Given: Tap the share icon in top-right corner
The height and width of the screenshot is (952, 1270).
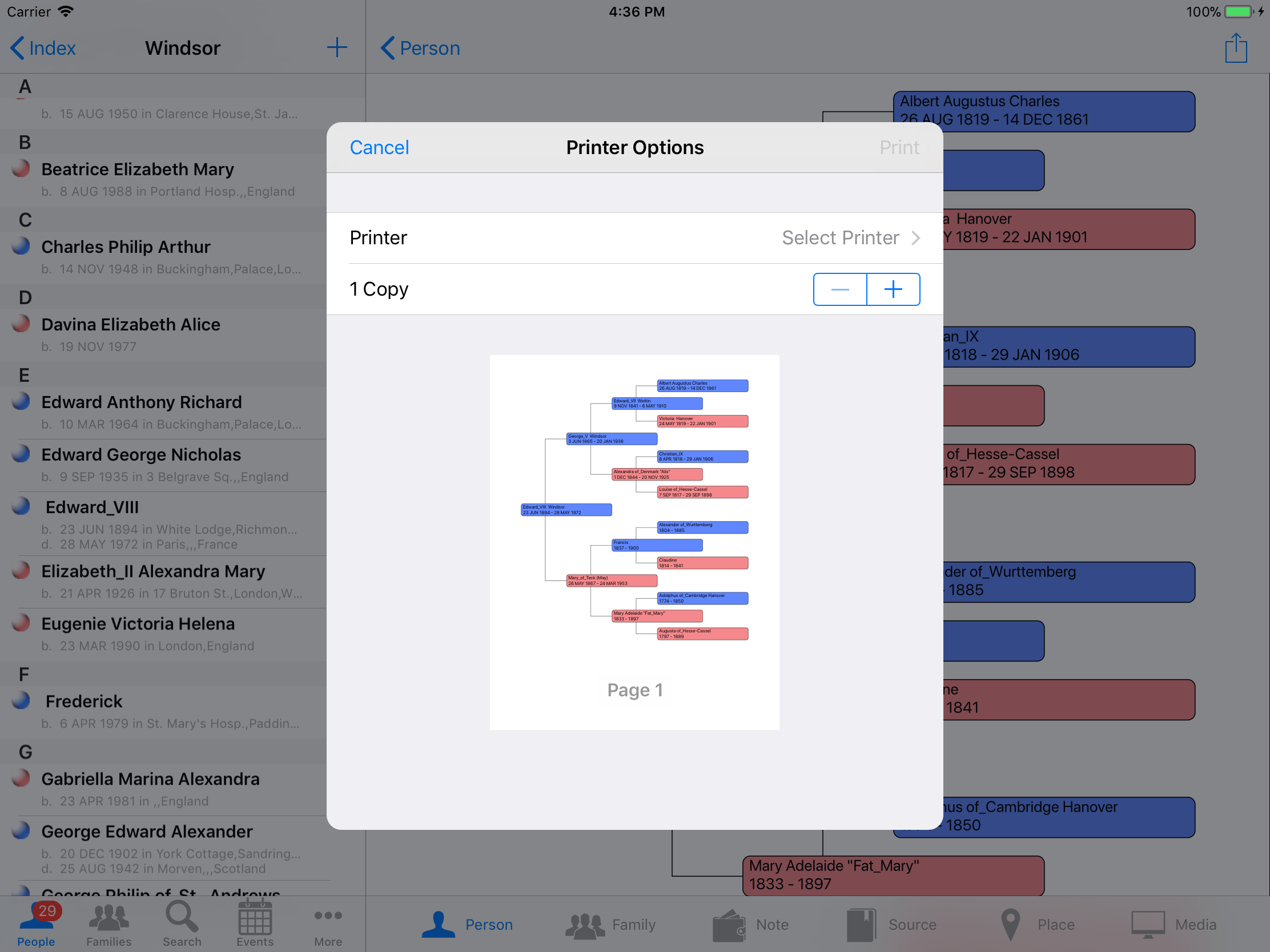Looking at the screenshot, I should (1235, 48).
